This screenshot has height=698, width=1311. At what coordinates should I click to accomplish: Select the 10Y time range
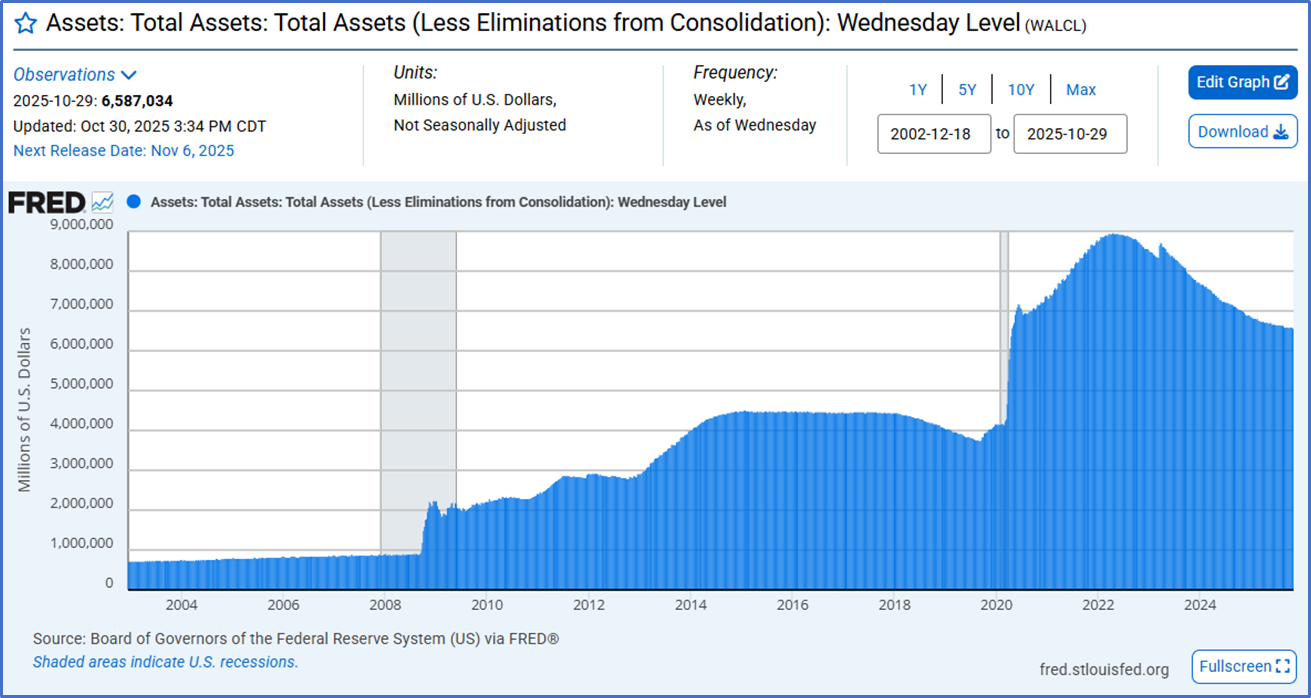1021,90
